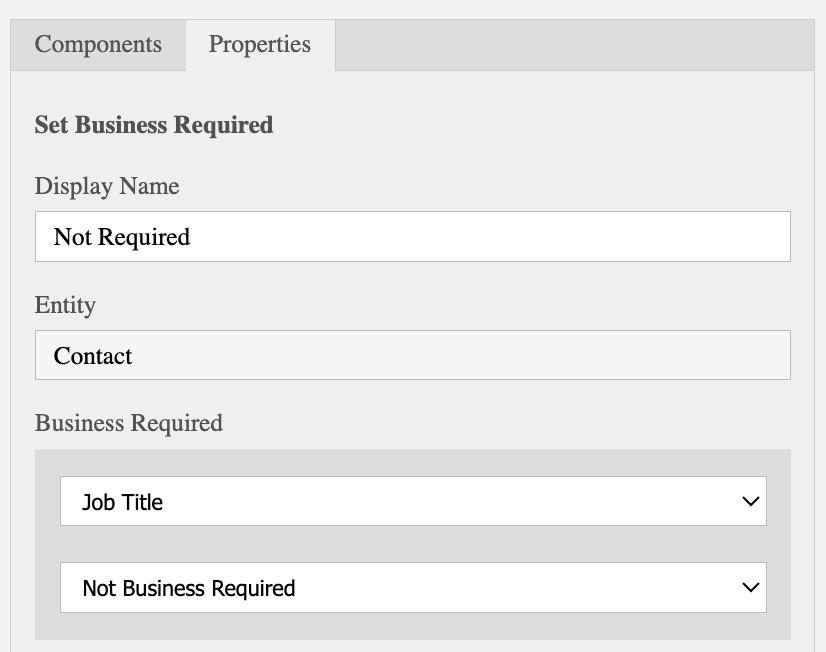Image resolution: width=826 pixels, height=652 pixels.
Task: Click blank space below the Business Required panel
Action: (412, 646)
